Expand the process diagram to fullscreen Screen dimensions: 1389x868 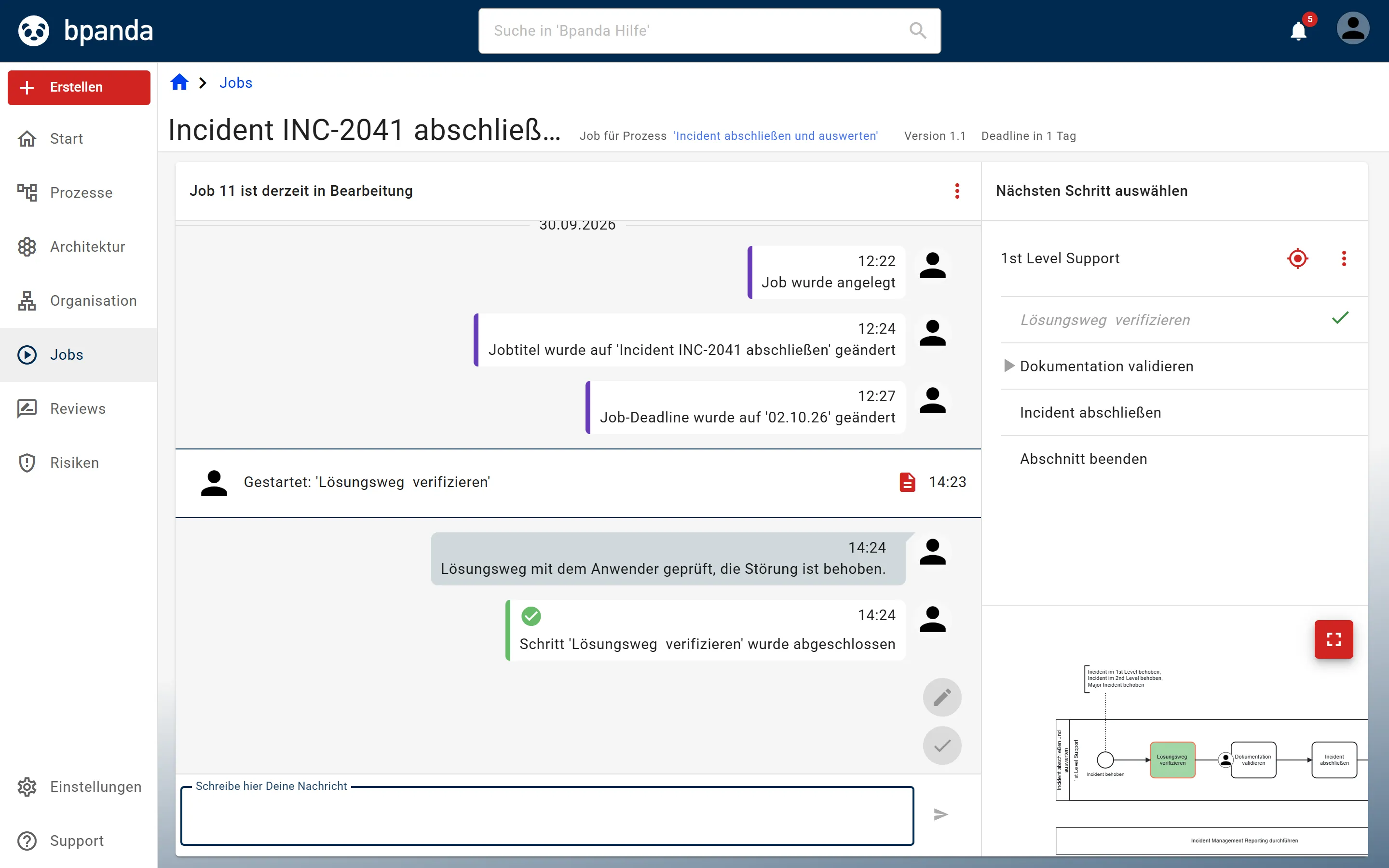click(1334, 639)
